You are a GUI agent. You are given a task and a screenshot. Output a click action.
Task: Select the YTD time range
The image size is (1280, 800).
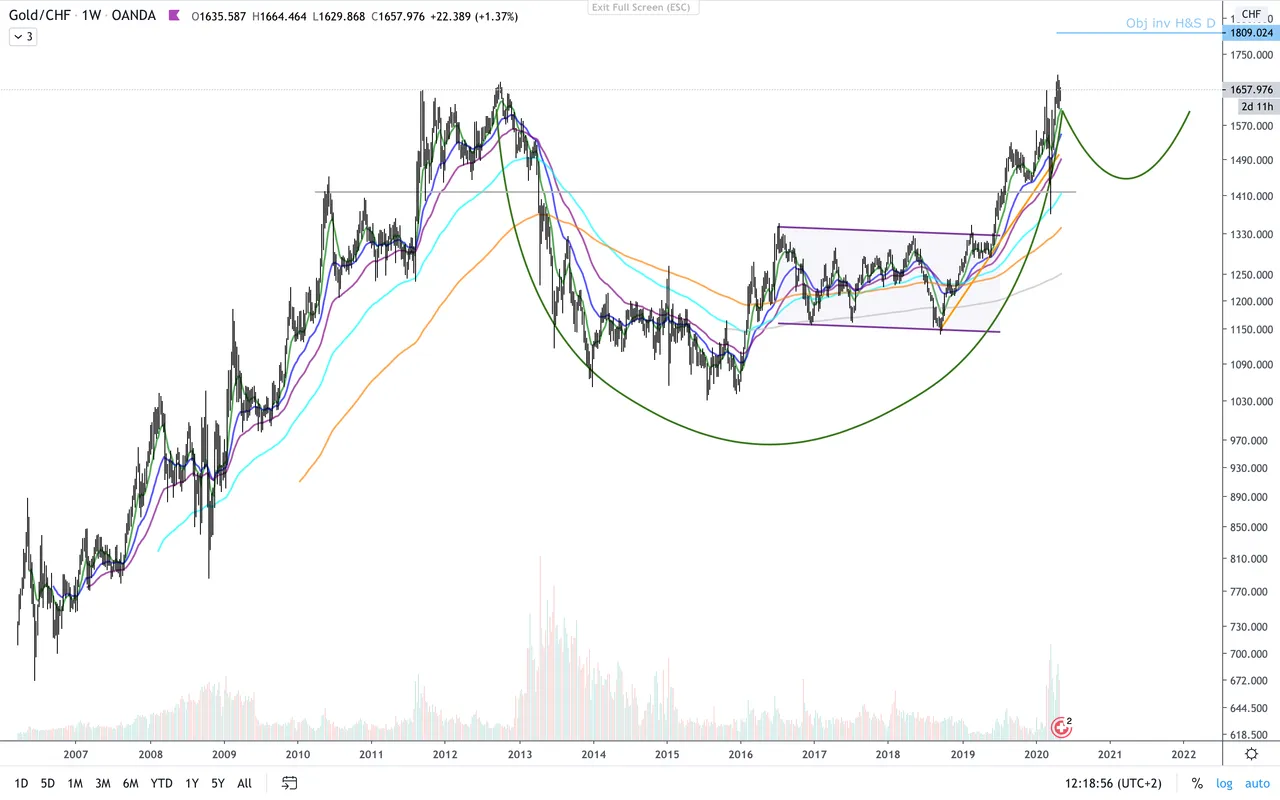point(161,783)
